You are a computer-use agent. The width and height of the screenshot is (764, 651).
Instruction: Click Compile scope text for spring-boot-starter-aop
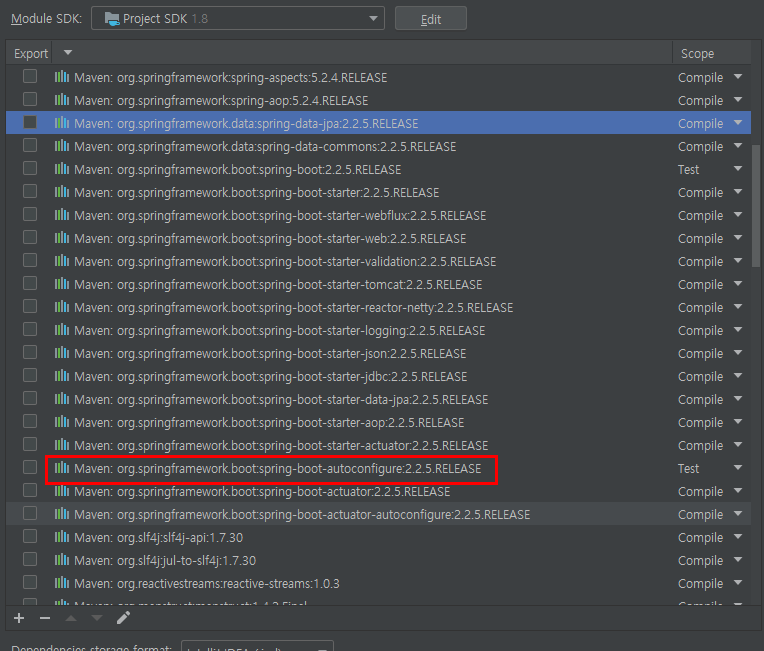pyautogui.click(x=700, y=422)
